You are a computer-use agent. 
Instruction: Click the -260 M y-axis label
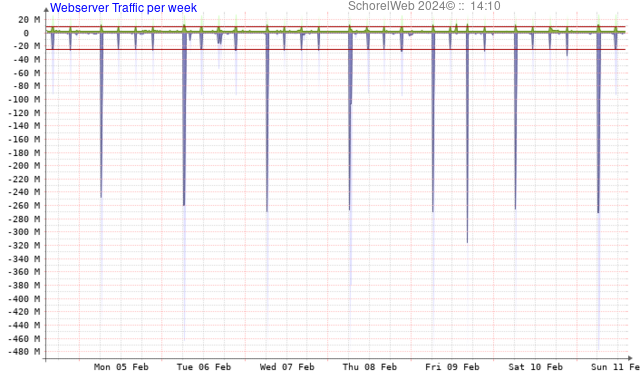pos(24,205)
